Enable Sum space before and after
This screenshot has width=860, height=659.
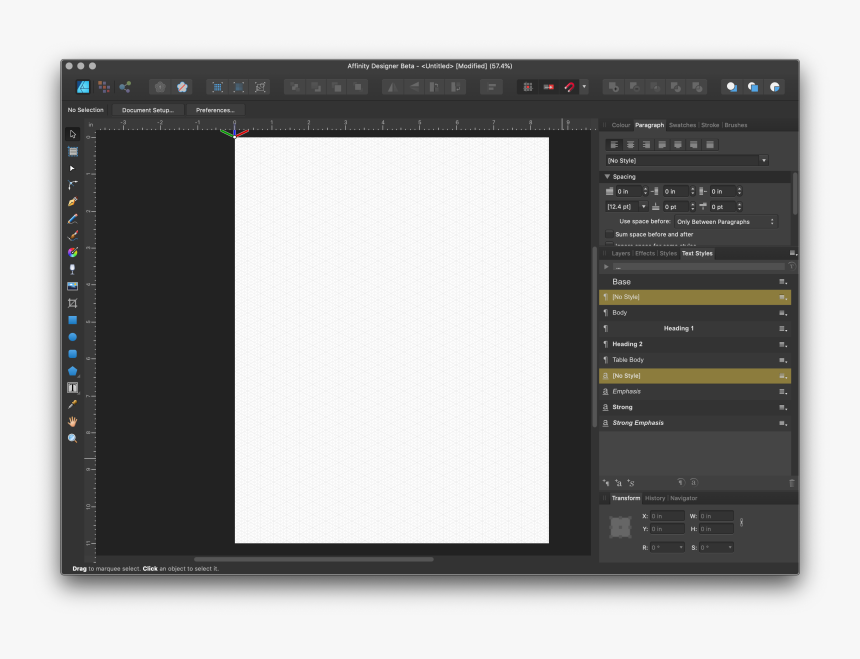[610, 234]
